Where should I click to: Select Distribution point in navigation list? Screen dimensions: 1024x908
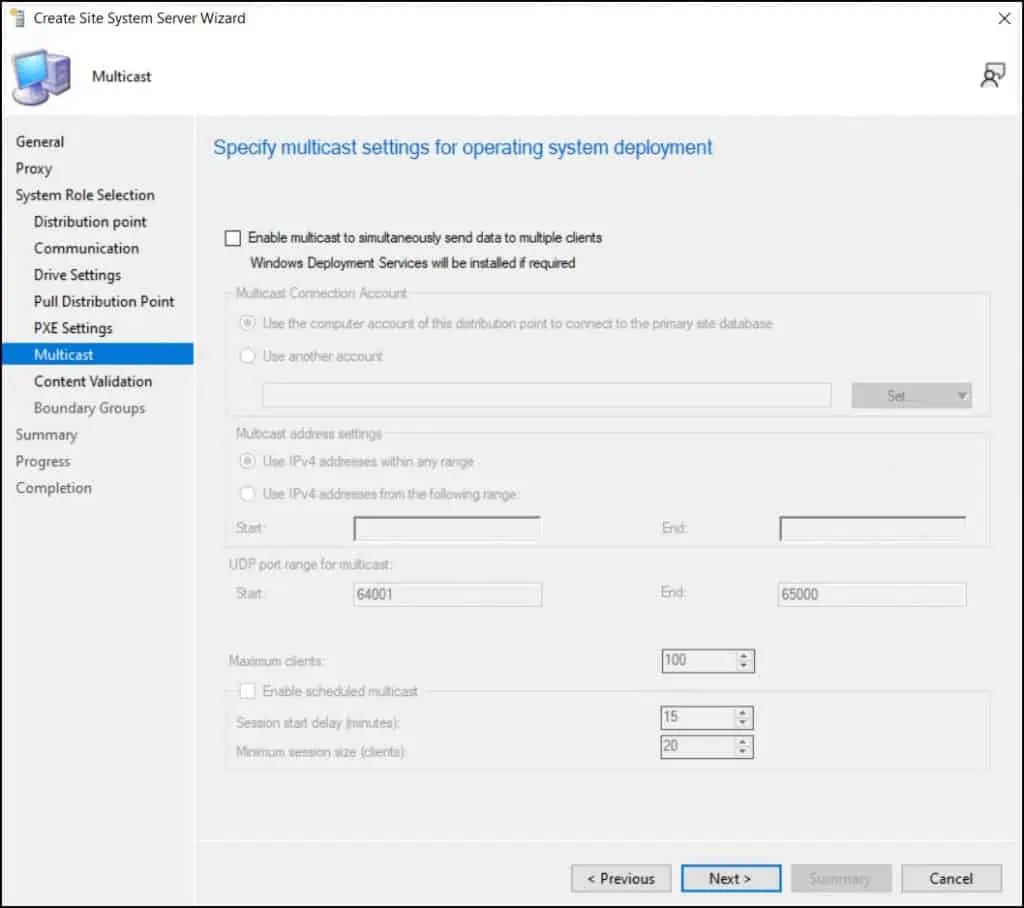(90, 222)
